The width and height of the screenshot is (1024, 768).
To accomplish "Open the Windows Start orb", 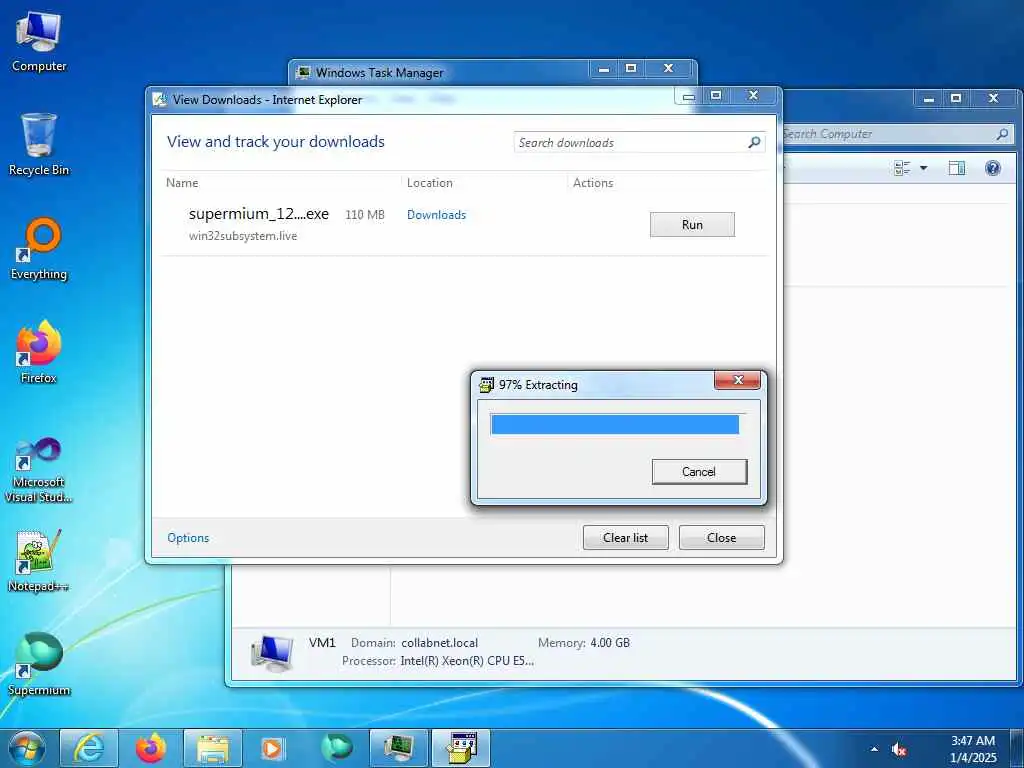I will coord(26,748).
